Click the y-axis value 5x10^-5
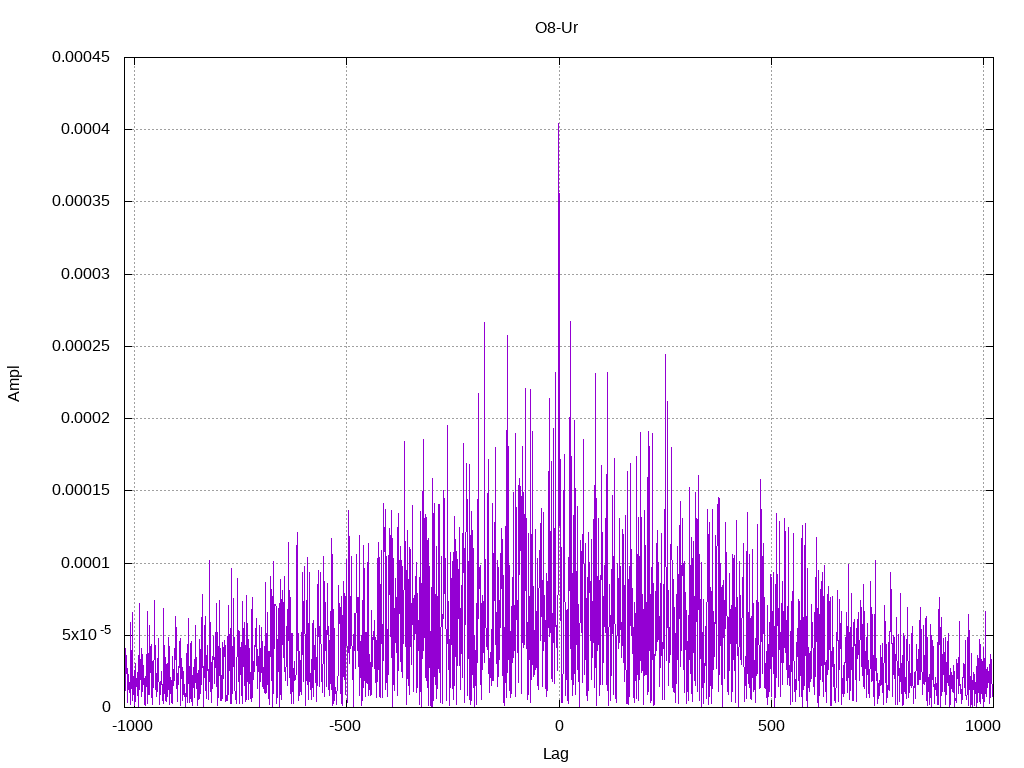Viewport: 1024px width, 768px height. pyautogui.click(x=86, y=633)
